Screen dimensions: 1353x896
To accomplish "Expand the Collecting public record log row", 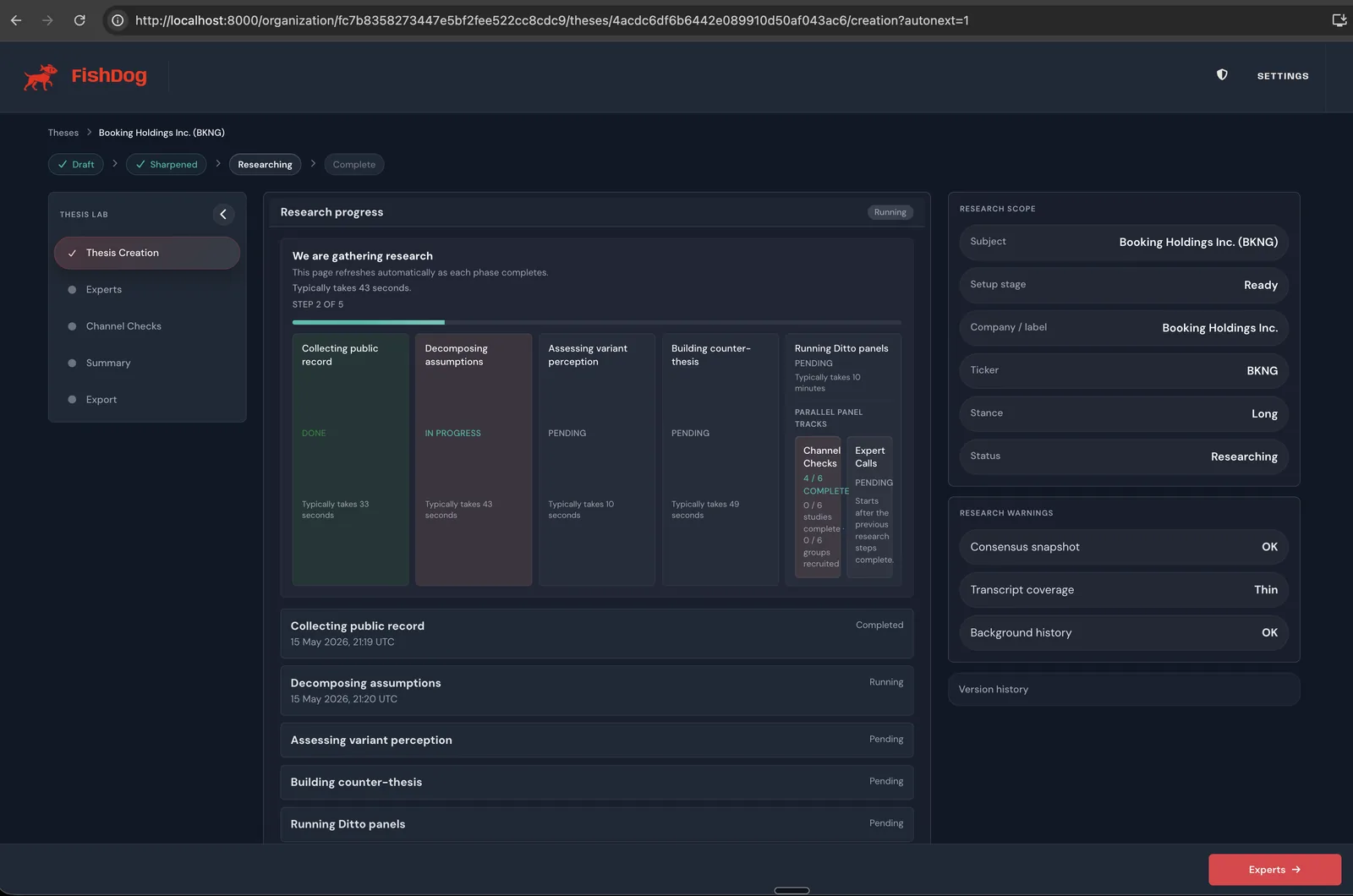I will click(597, 633).
